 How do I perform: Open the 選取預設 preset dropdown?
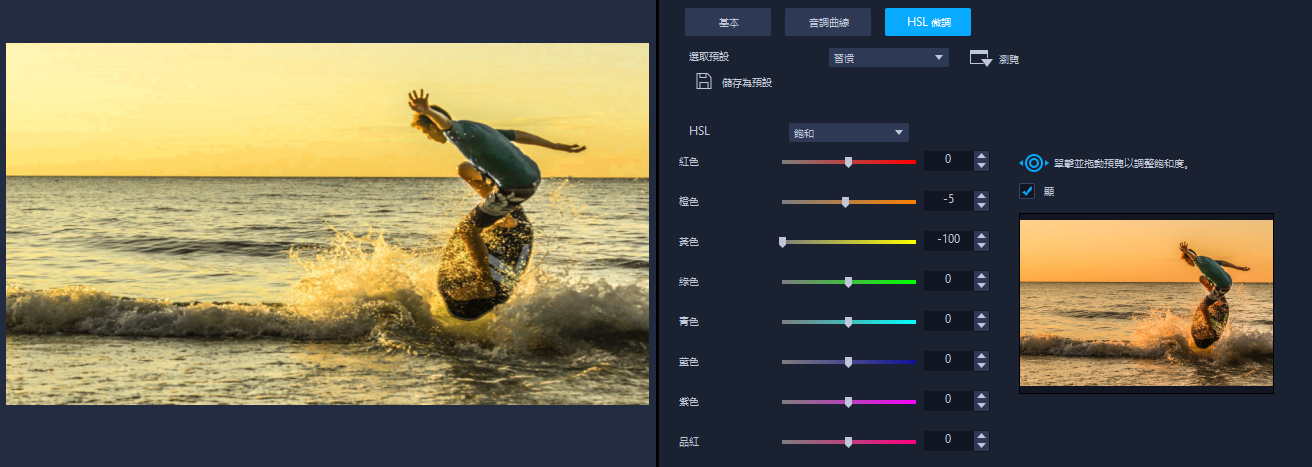(x=888, y=58)
